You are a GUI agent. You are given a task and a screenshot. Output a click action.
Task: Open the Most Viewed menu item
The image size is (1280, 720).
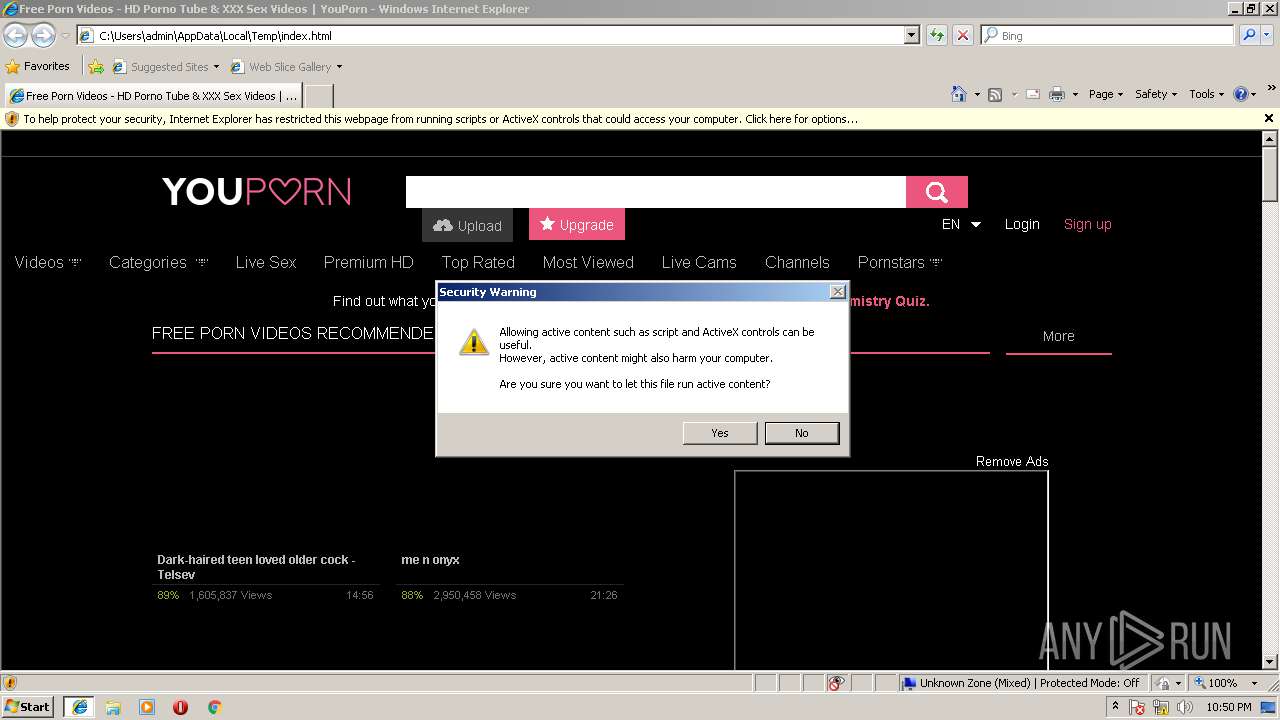click(588, 262)
